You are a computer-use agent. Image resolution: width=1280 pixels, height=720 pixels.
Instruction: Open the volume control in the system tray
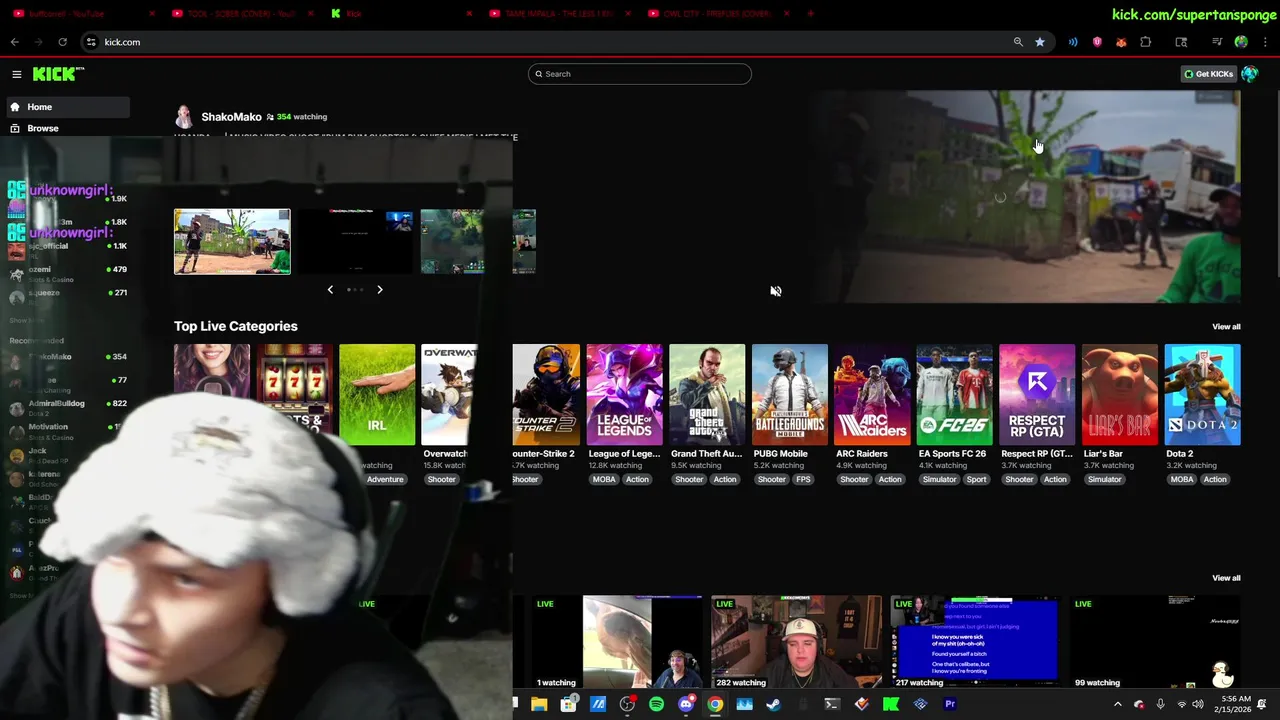pos(1197,704)
